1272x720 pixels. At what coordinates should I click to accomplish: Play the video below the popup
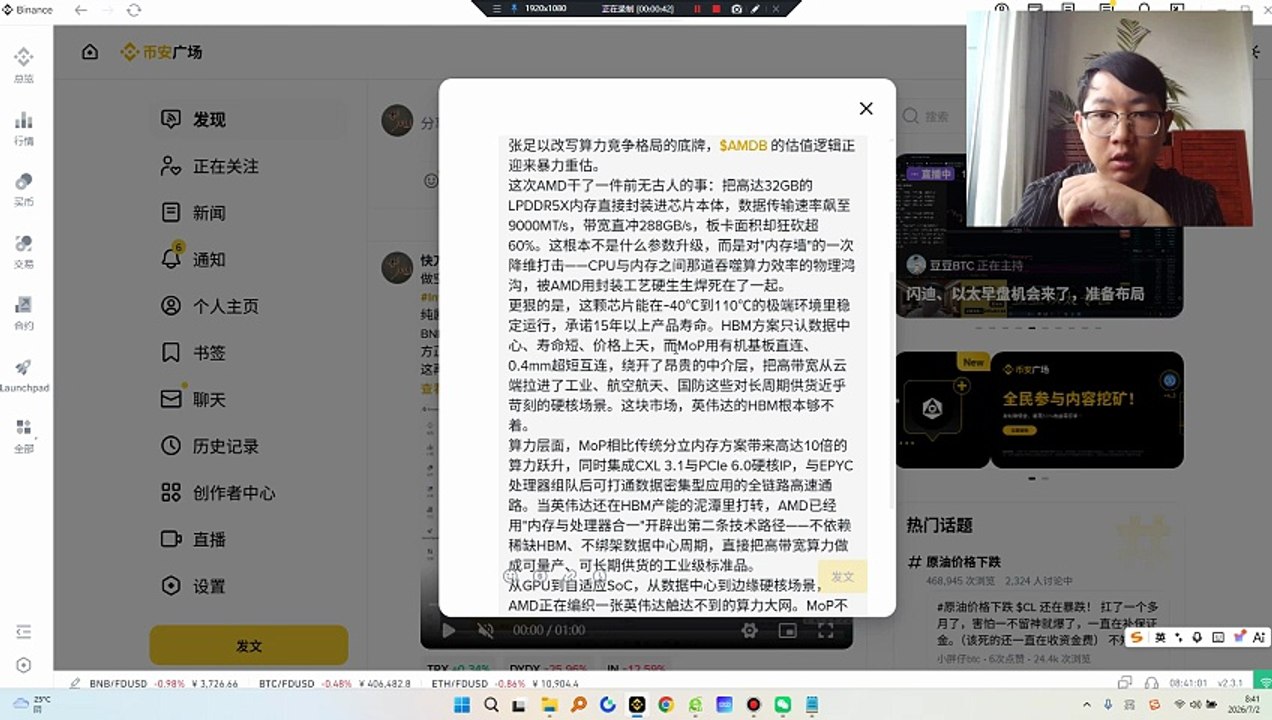(449, 630)
